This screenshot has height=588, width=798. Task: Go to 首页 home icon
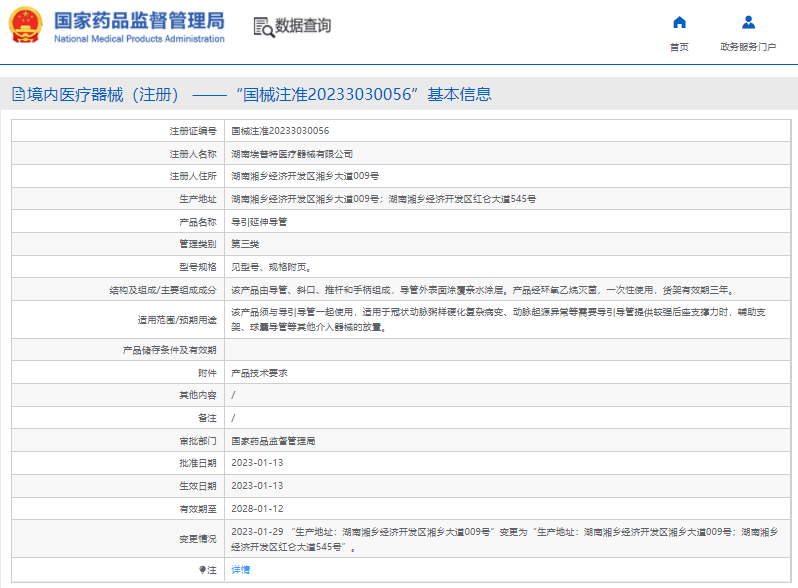[x=679, y=22]
